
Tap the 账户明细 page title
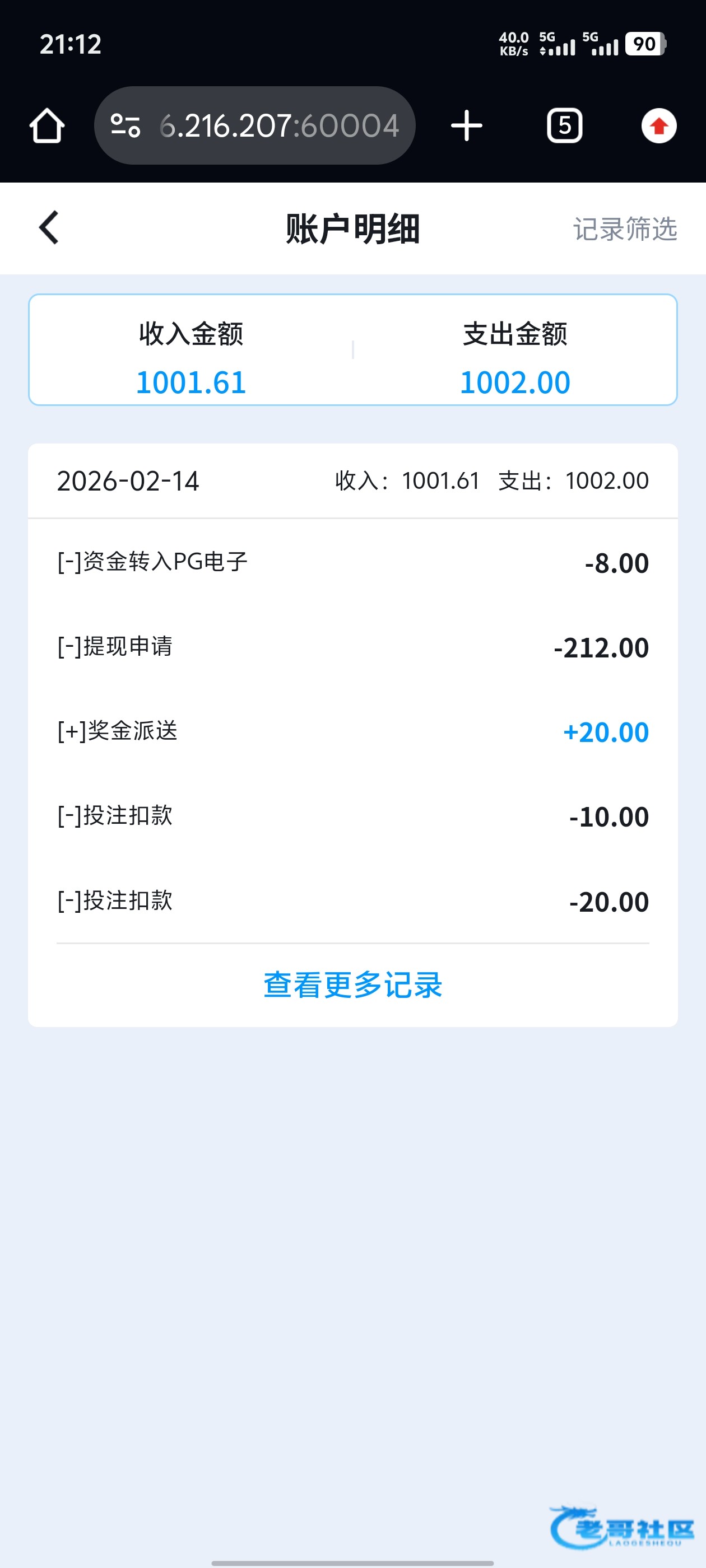(352, 229)
